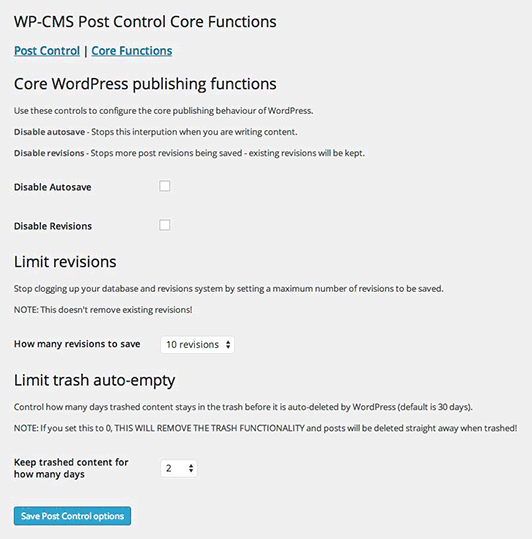Open the Core Functions link
532x539 pixels.
tap(132, 51)
